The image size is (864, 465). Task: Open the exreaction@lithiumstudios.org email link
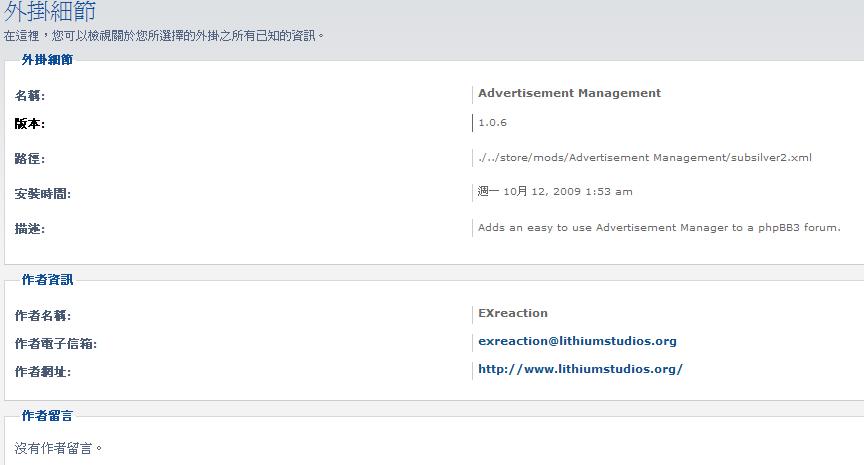click(577, 341)
